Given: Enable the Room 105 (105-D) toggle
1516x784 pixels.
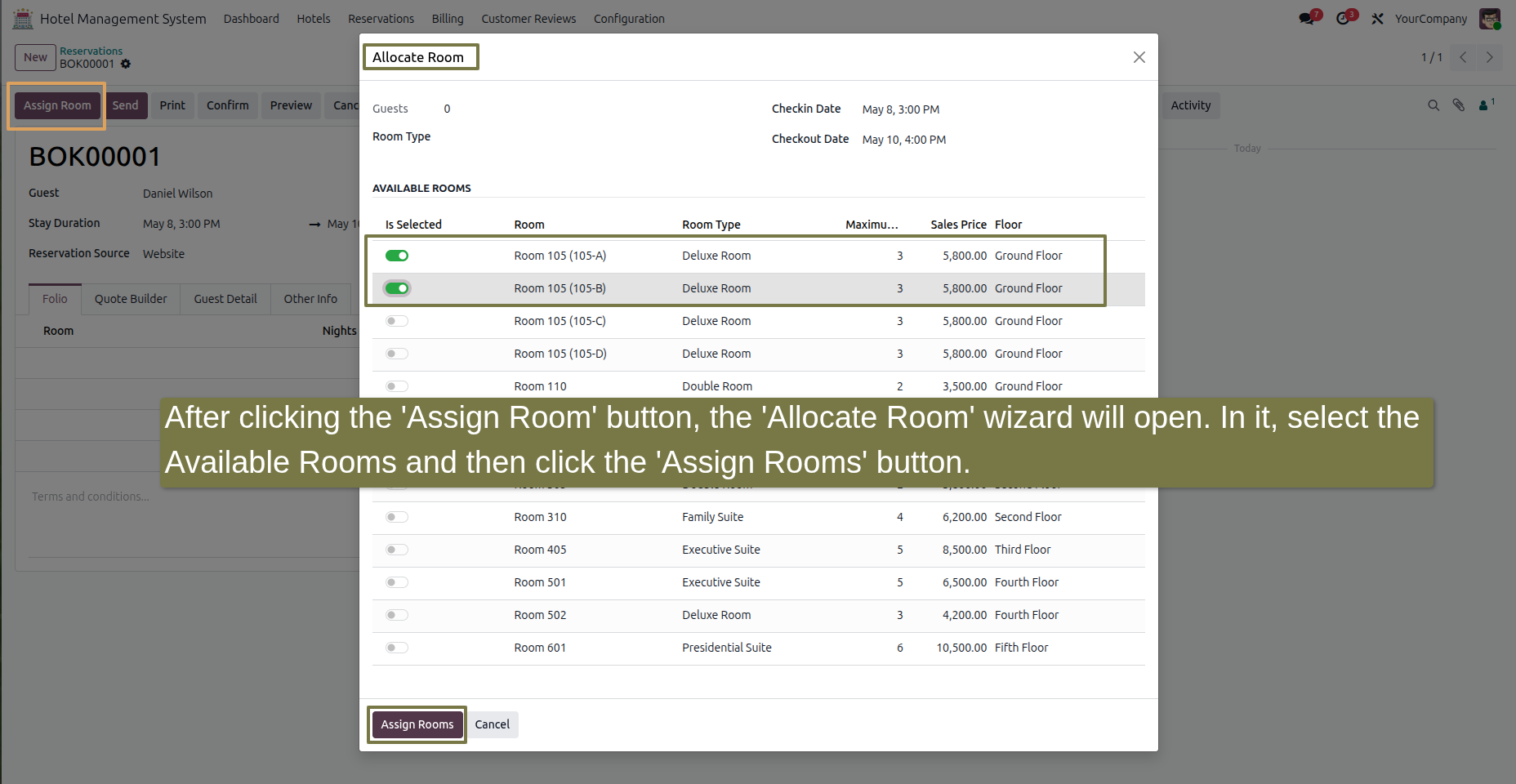Looking at the screenshot, I should [397, 354].
